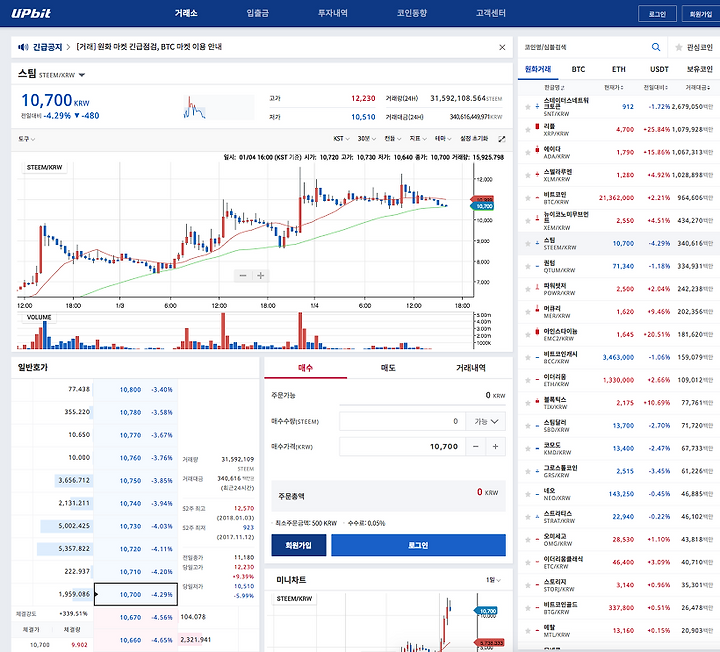Favorite the STEEM/KRW row star

click(528, 243)
